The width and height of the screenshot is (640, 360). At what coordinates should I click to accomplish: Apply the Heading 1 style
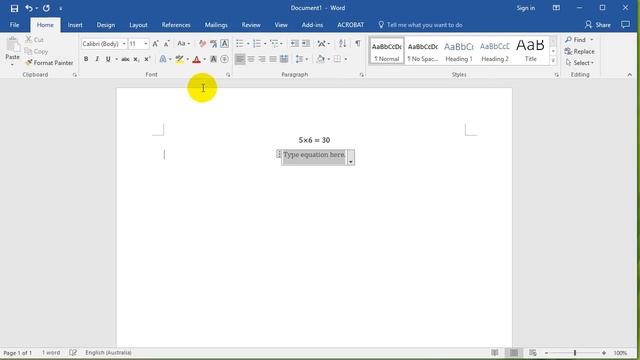tap(459, 51)
